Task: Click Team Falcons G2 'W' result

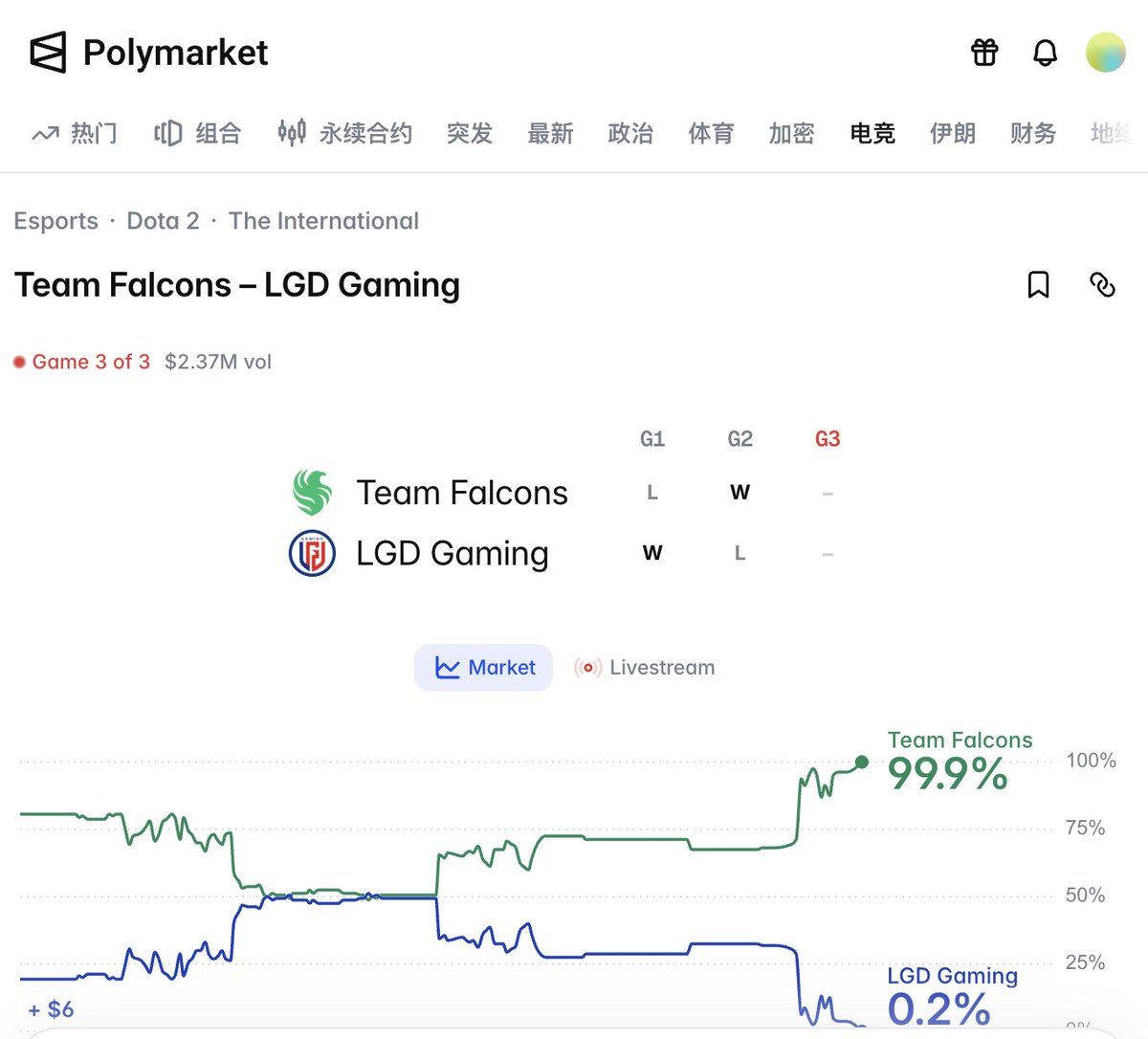Action: pyautogui.click(x=740, y=493)
